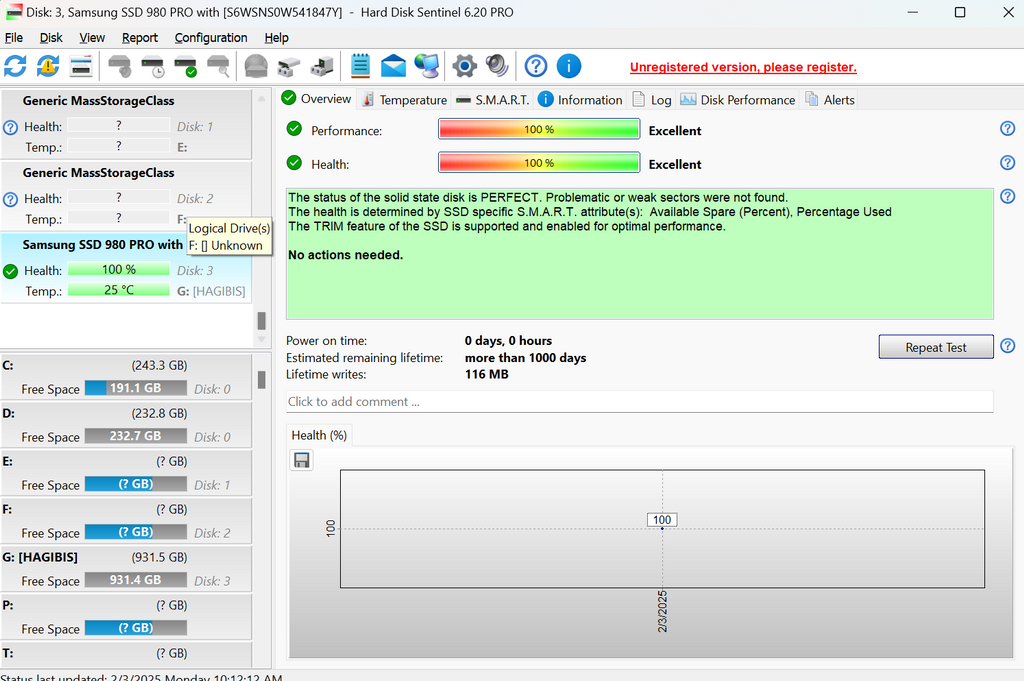Click the '116 MB' lifetime writes value
The height and width of the screenshot is (681, 1024).
(x=487, y=374)
